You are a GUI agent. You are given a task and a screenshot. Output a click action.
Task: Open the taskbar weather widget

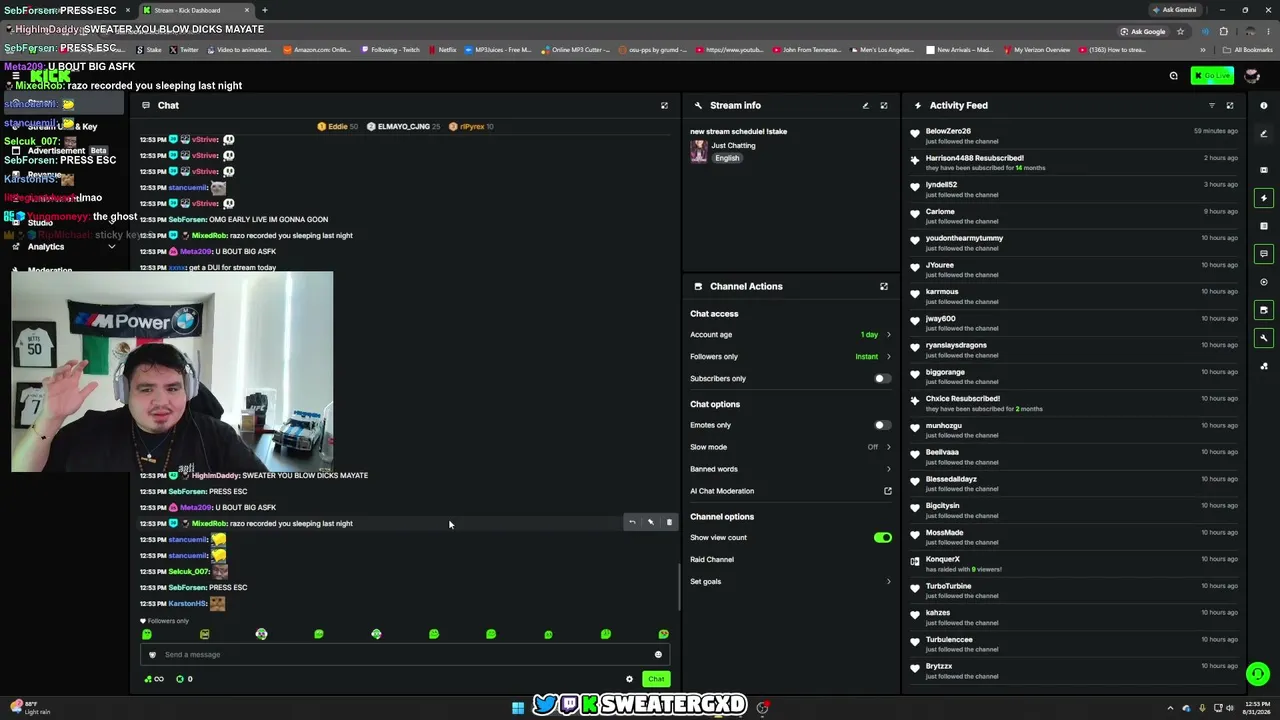coord(30,708)
